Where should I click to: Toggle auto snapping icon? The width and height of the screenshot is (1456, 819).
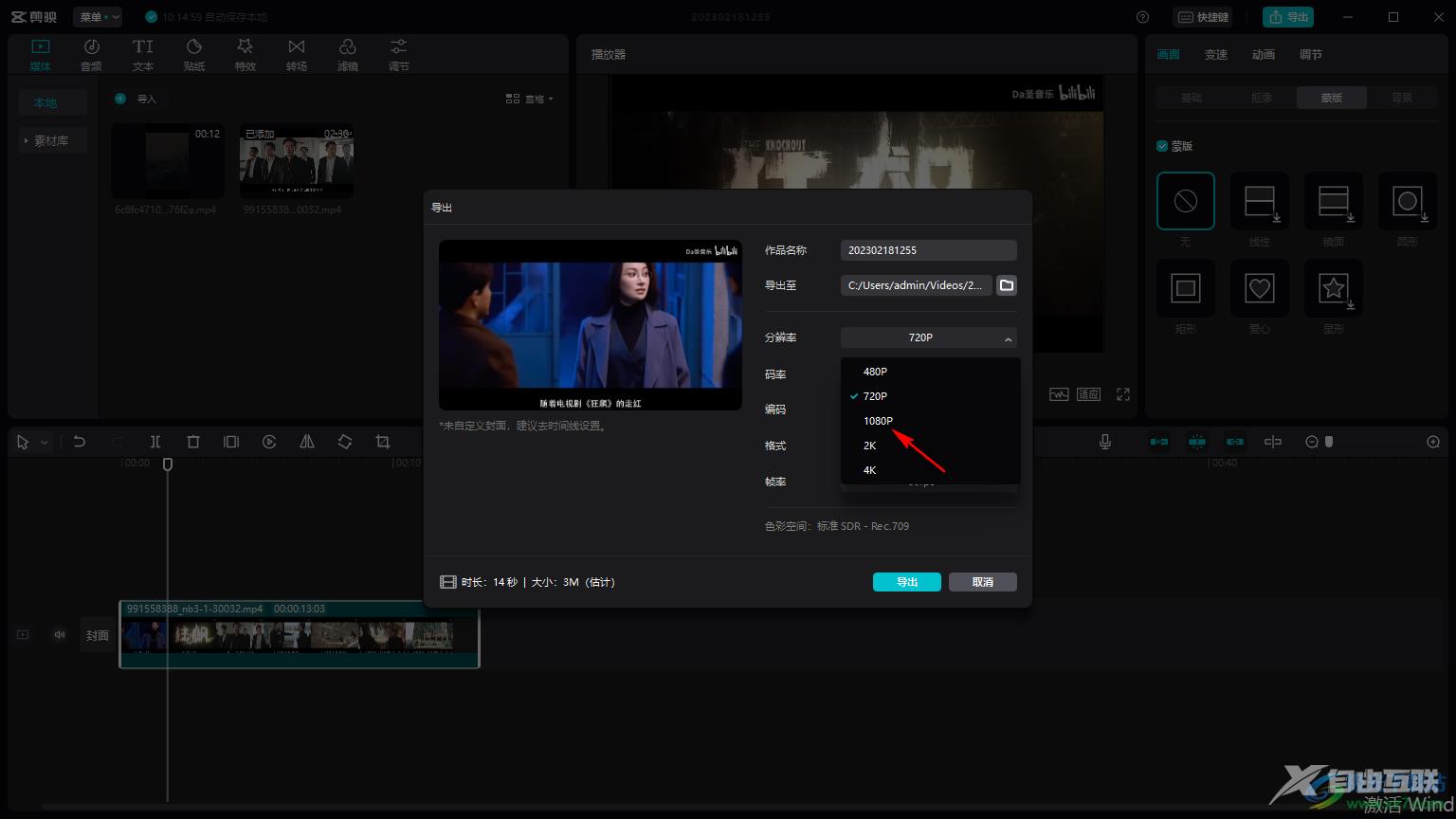click(1197, 442)
